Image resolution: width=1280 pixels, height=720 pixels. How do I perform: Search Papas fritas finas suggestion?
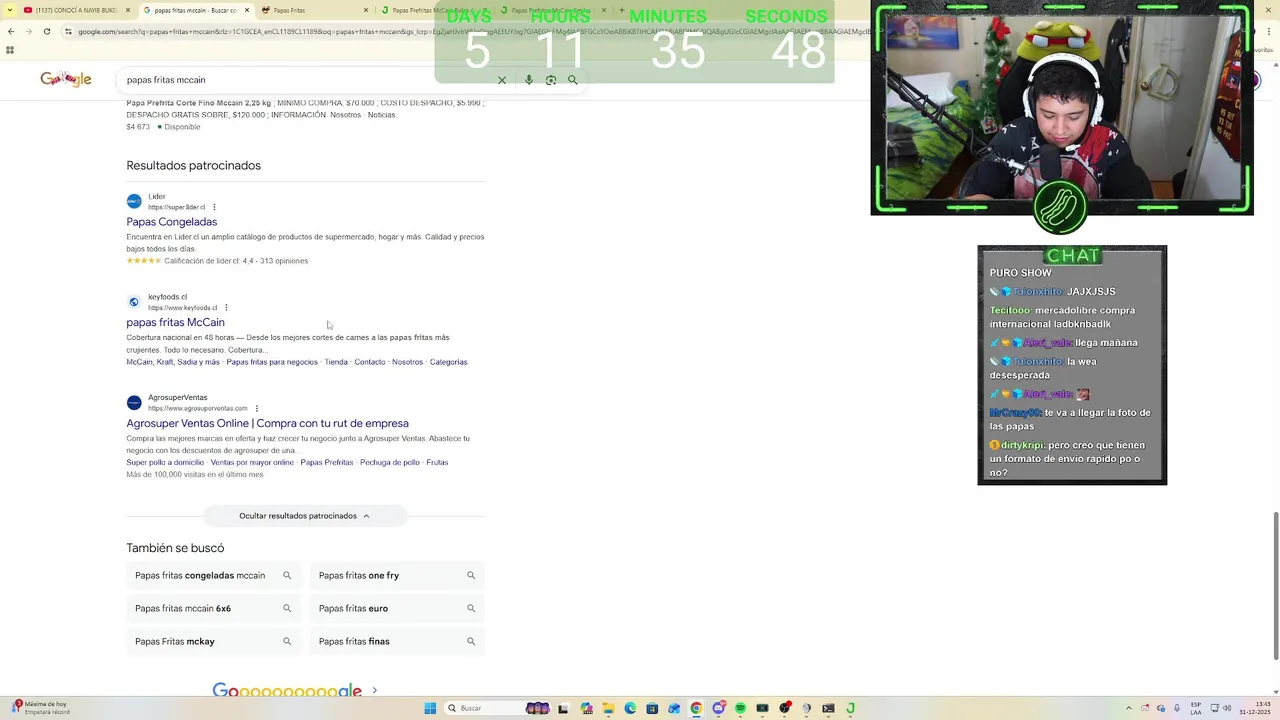pos(397,641)
